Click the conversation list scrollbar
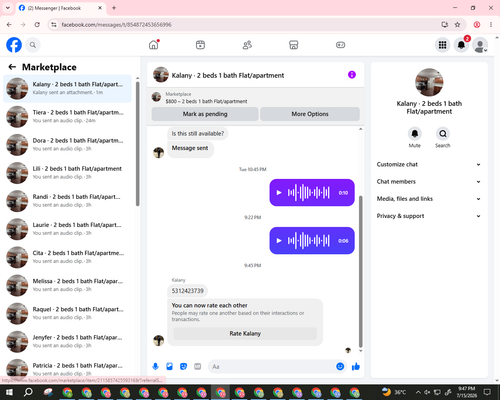The width and height of the screenshot is (500, 400). coord(137,143)
